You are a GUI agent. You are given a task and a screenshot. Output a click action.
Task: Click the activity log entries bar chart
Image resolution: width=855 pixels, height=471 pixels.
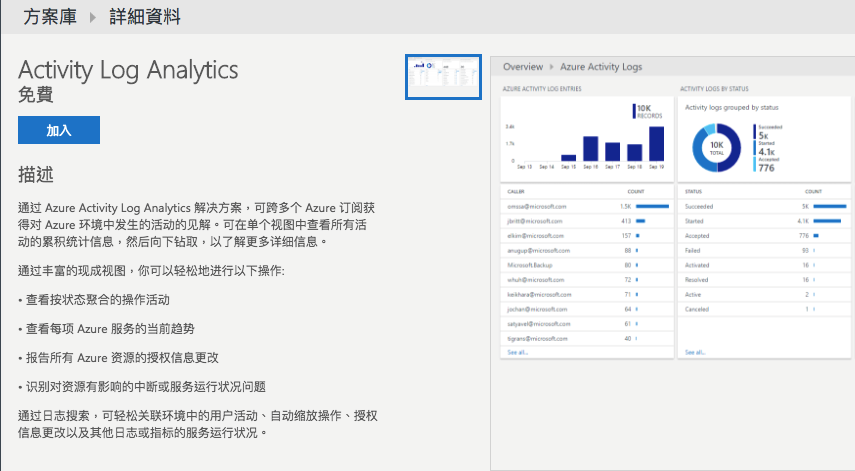click(587, 140)
